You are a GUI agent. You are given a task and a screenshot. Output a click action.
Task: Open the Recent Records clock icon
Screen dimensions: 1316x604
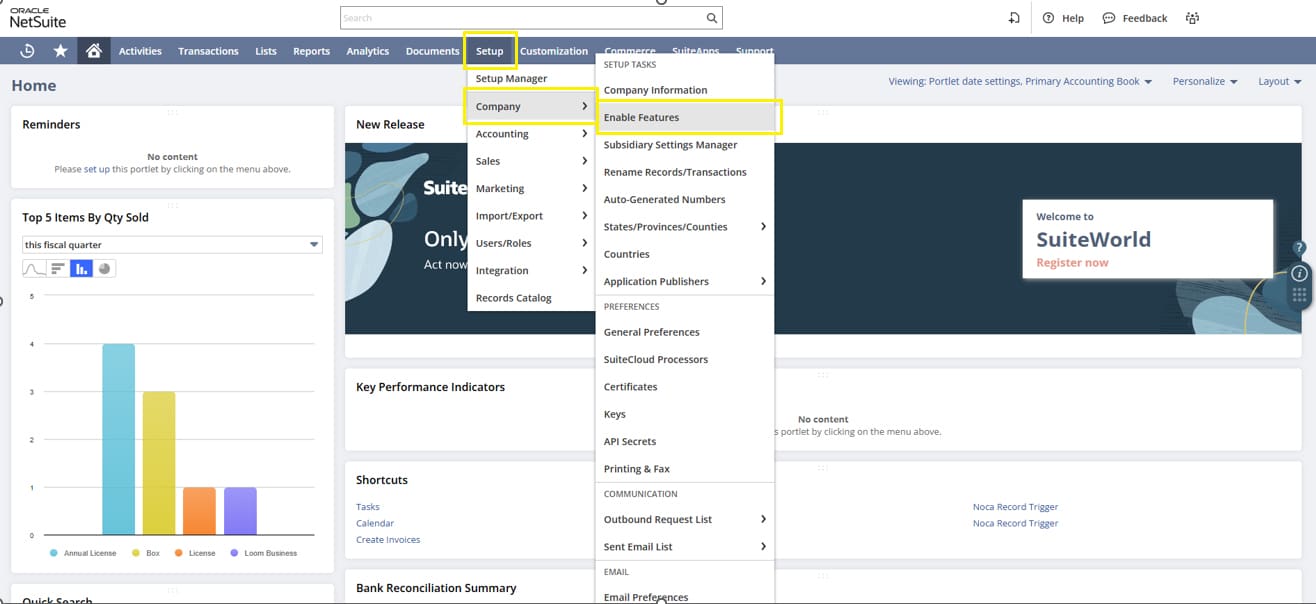(x=28, y=51)
